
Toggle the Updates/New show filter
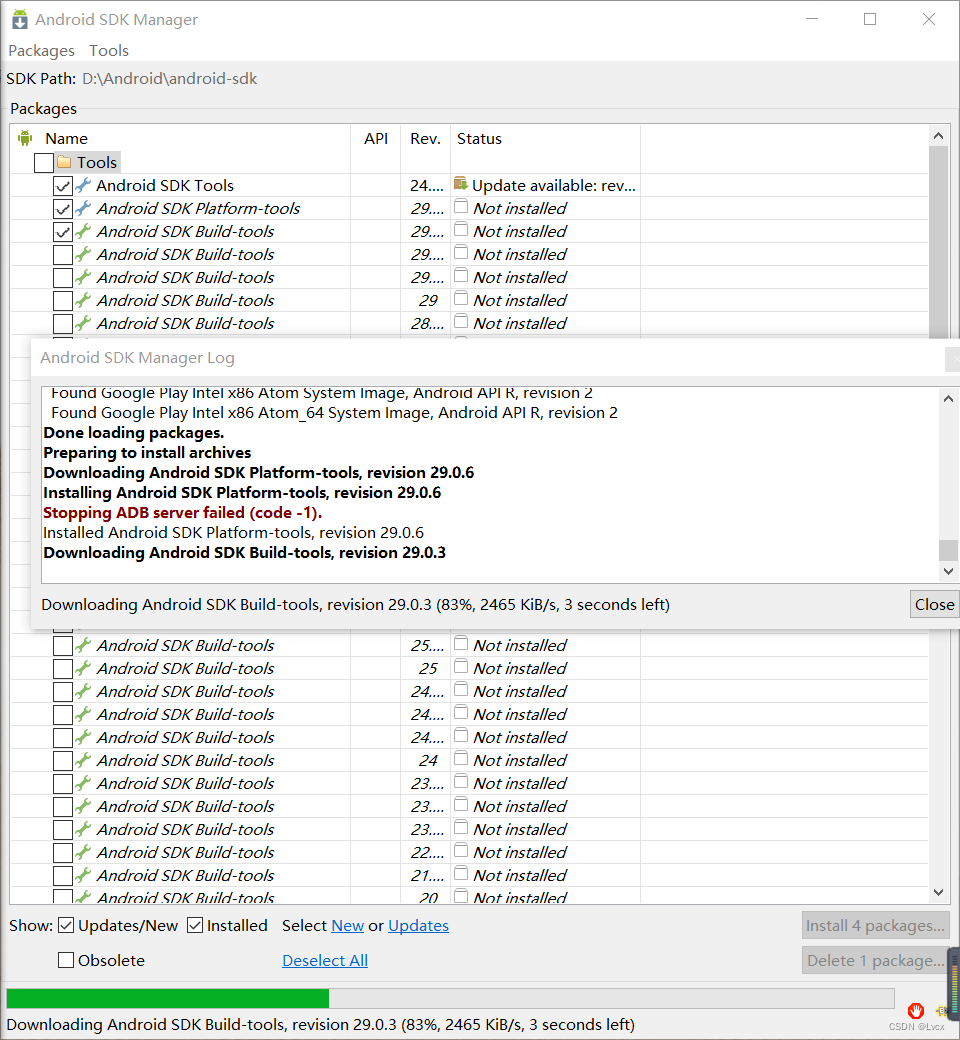pos(66,925)
